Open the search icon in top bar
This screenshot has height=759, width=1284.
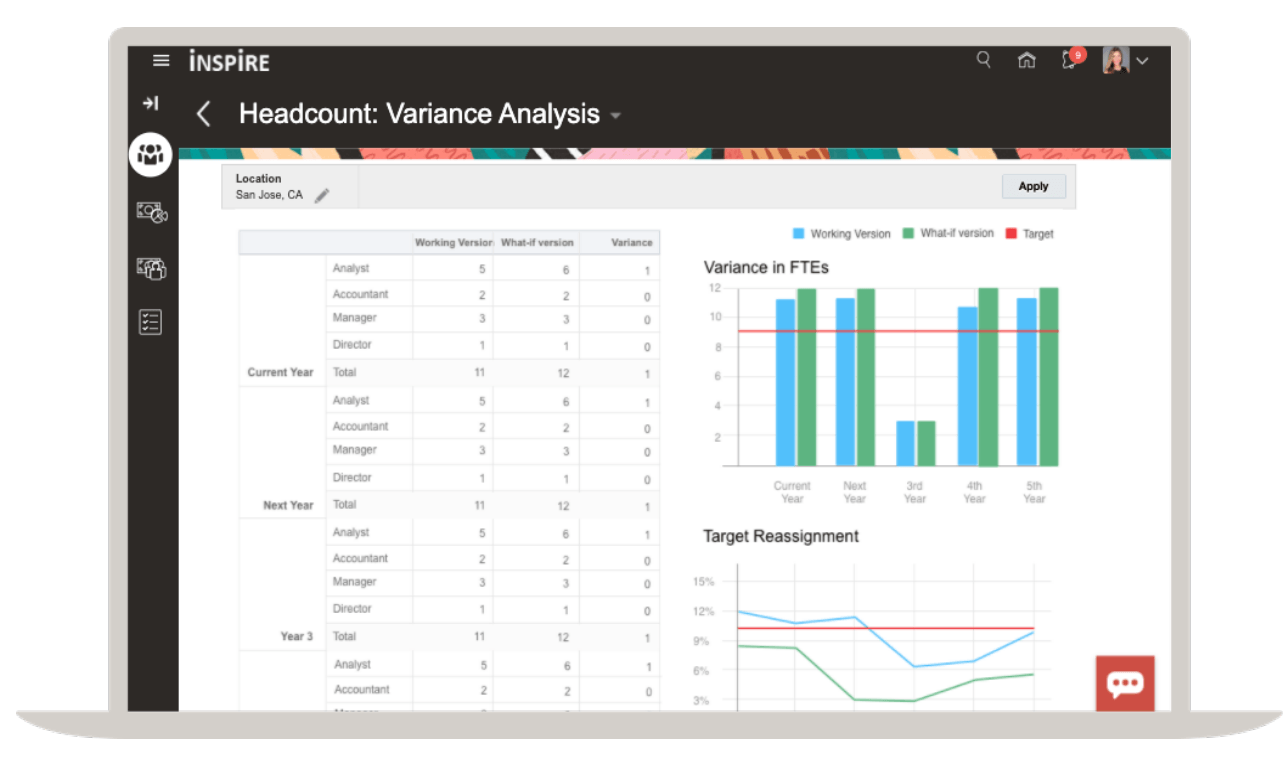[983, 60]
